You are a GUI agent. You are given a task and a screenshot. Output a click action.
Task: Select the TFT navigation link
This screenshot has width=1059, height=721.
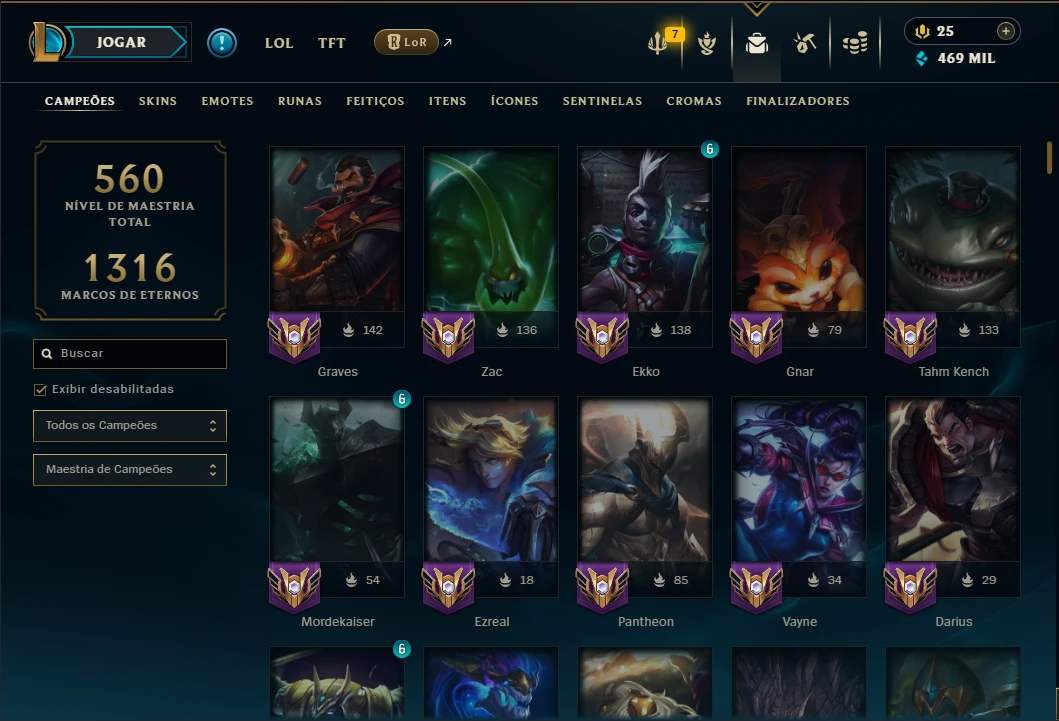pyautogui.click(x=332, y=43)
